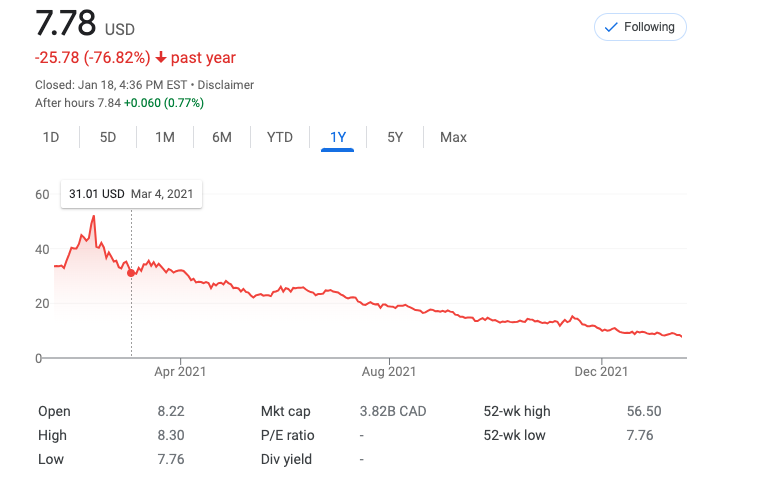The image size is (773, 488).
Task: Click the Apr 2021 axis label
Action: (x=181, y=372)
